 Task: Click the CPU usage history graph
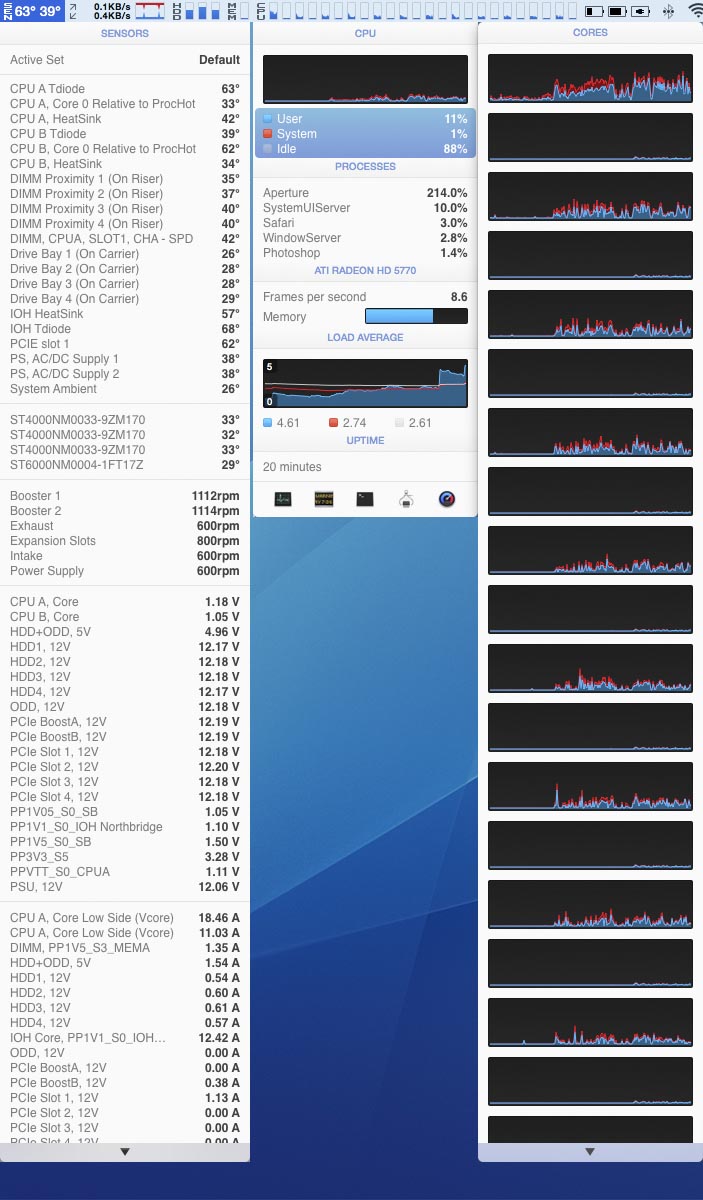pos(365,79)
